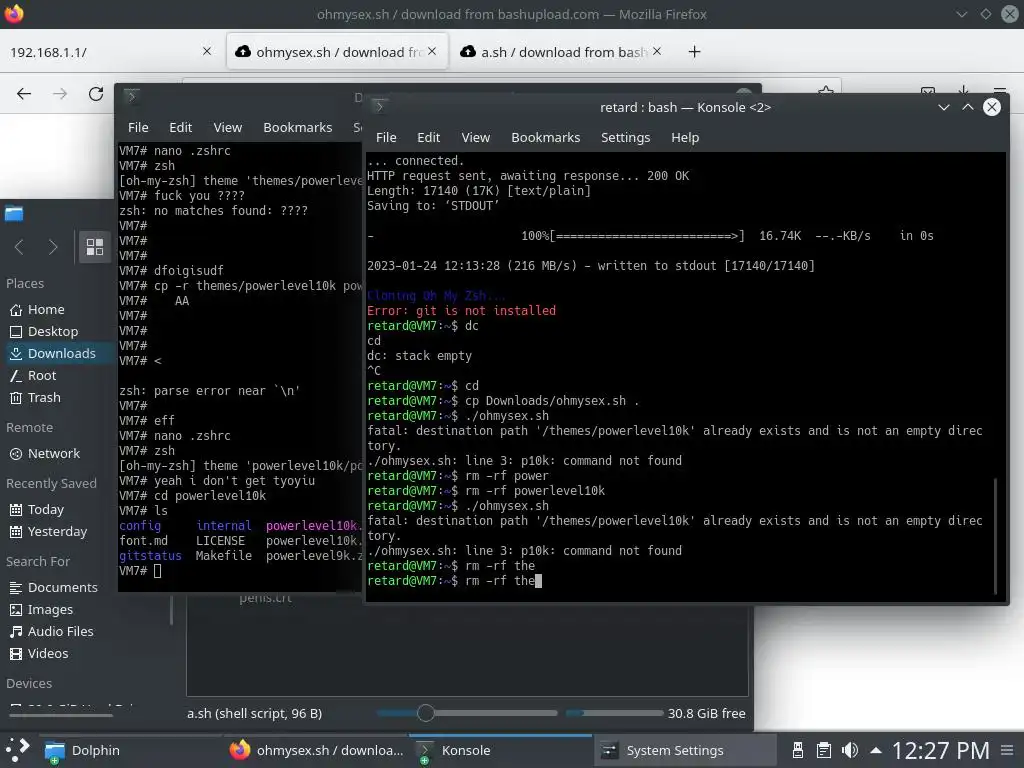Open Bookmarks menu in background Konsole window

point(297,127)
